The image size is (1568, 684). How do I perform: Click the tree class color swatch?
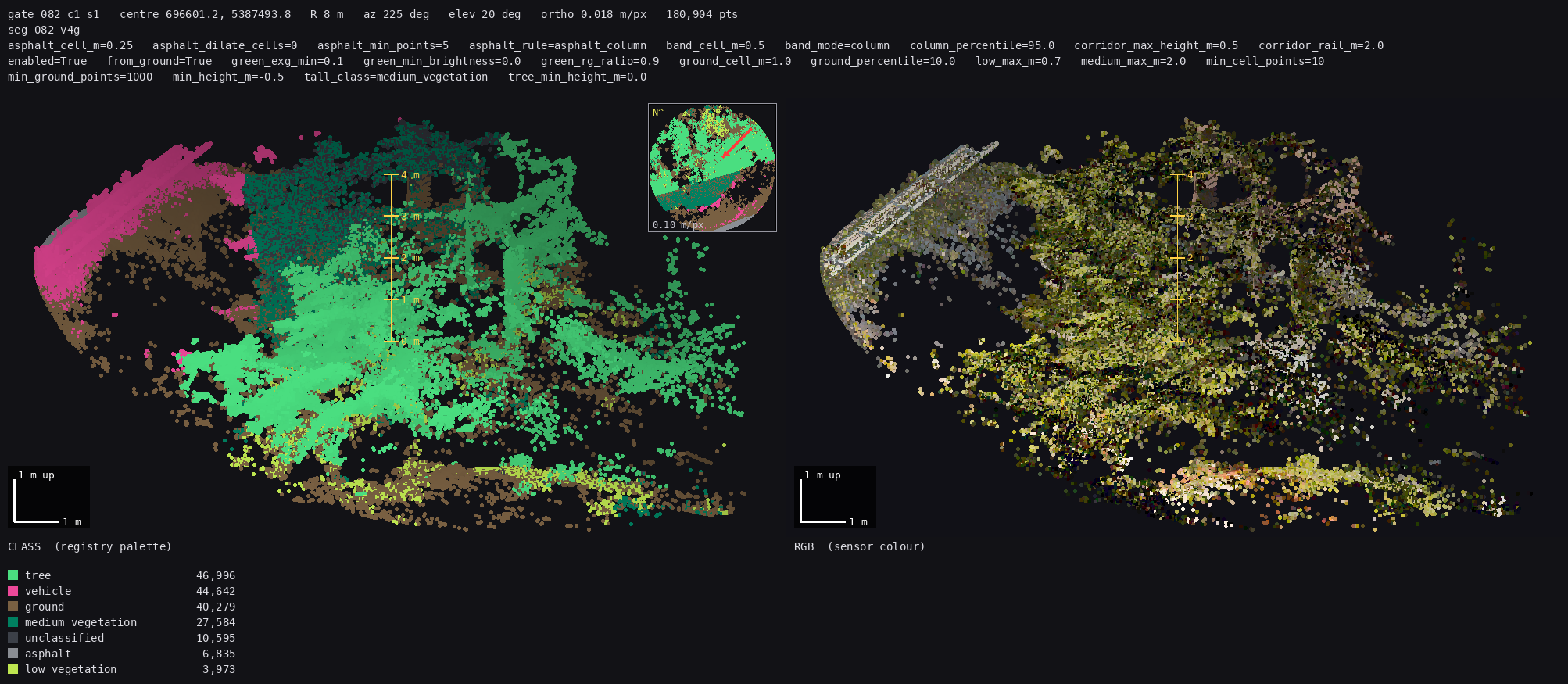(13, 575)
